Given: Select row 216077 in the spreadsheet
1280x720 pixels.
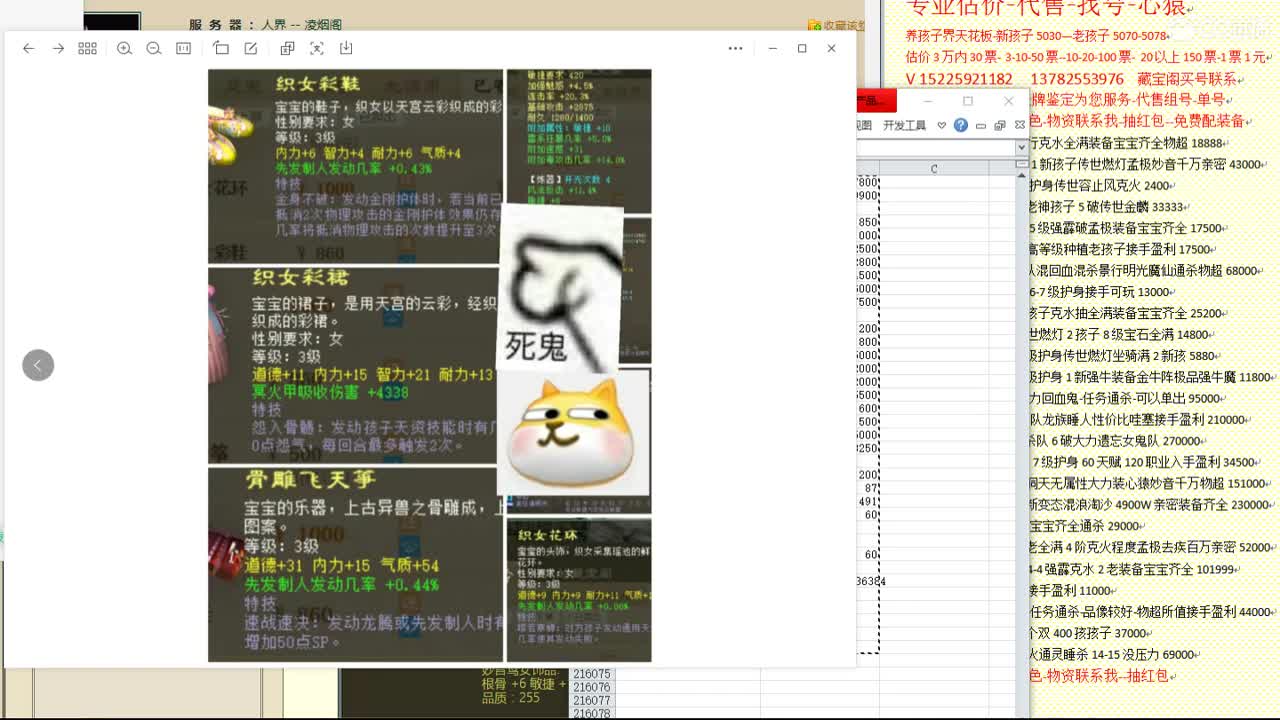Looking at the screenshot, I should pyautogui.click(x=592, y=701).
